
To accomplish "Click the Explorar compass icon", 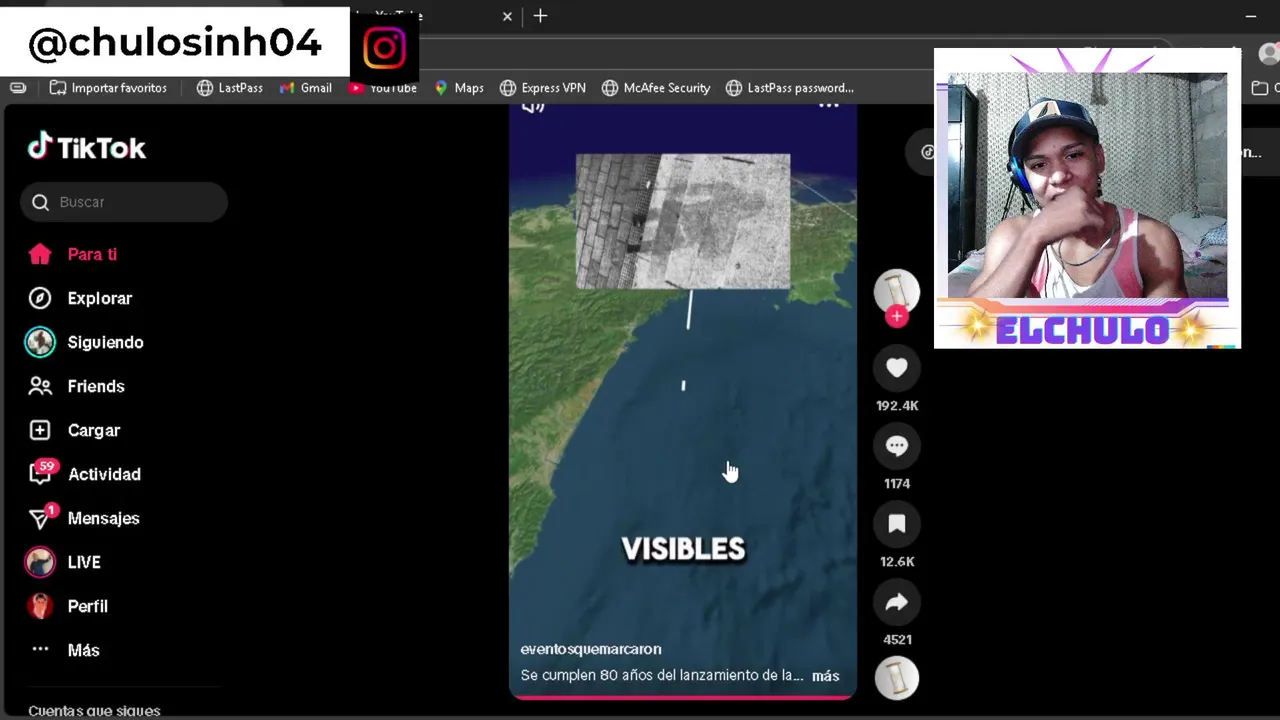I will [40, 298].
